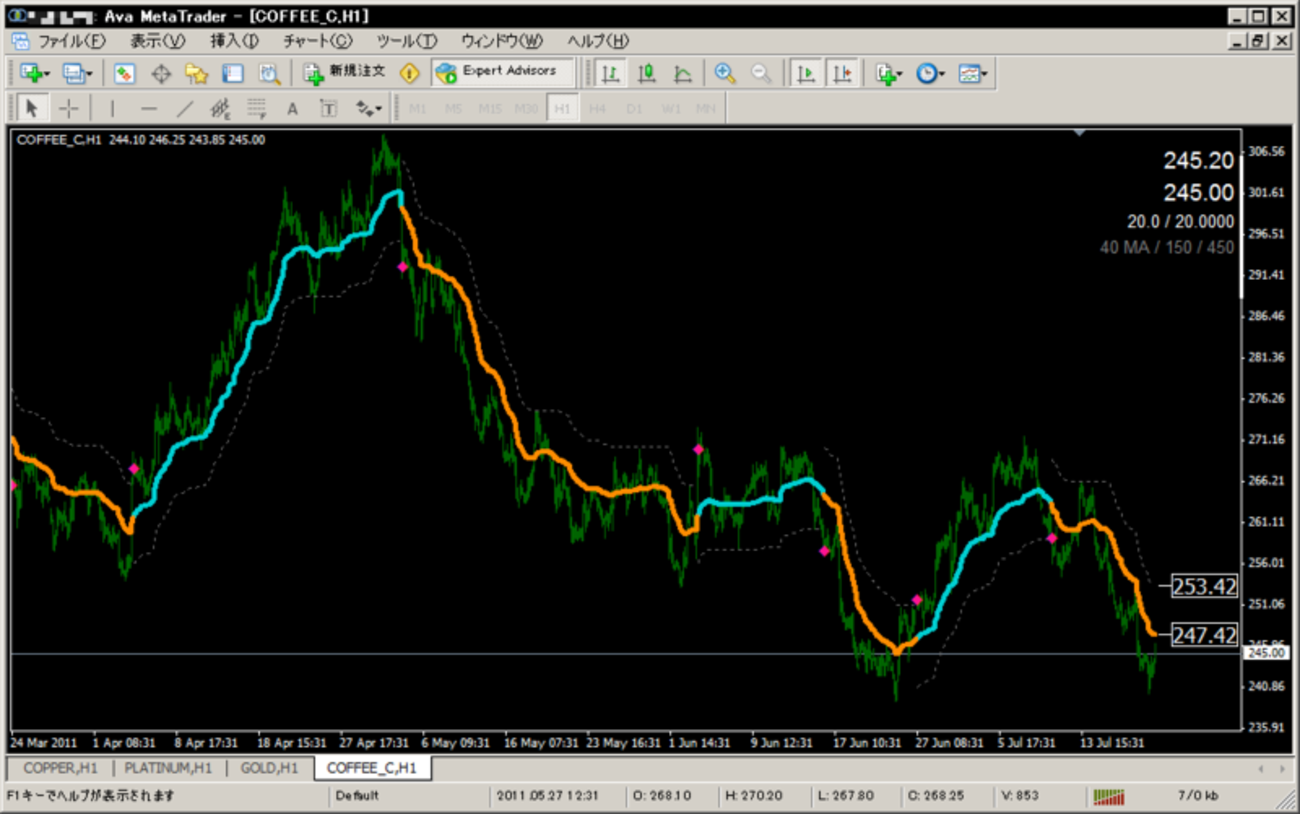Toggle the Expert Advisors button
The width and height of the screenshot is (1300, 814).
[502, 72]
